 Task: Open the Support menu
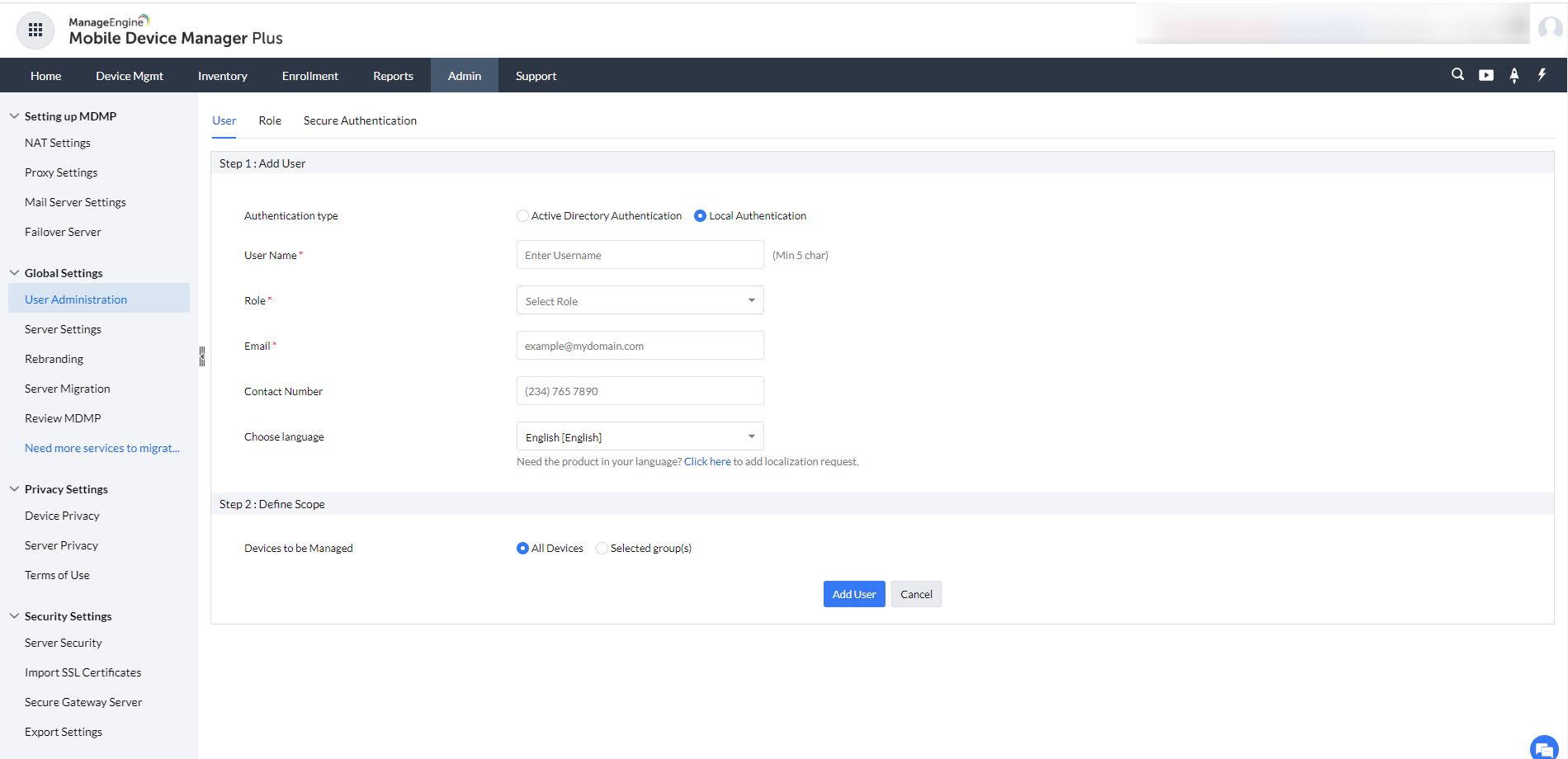coord(536,76)
